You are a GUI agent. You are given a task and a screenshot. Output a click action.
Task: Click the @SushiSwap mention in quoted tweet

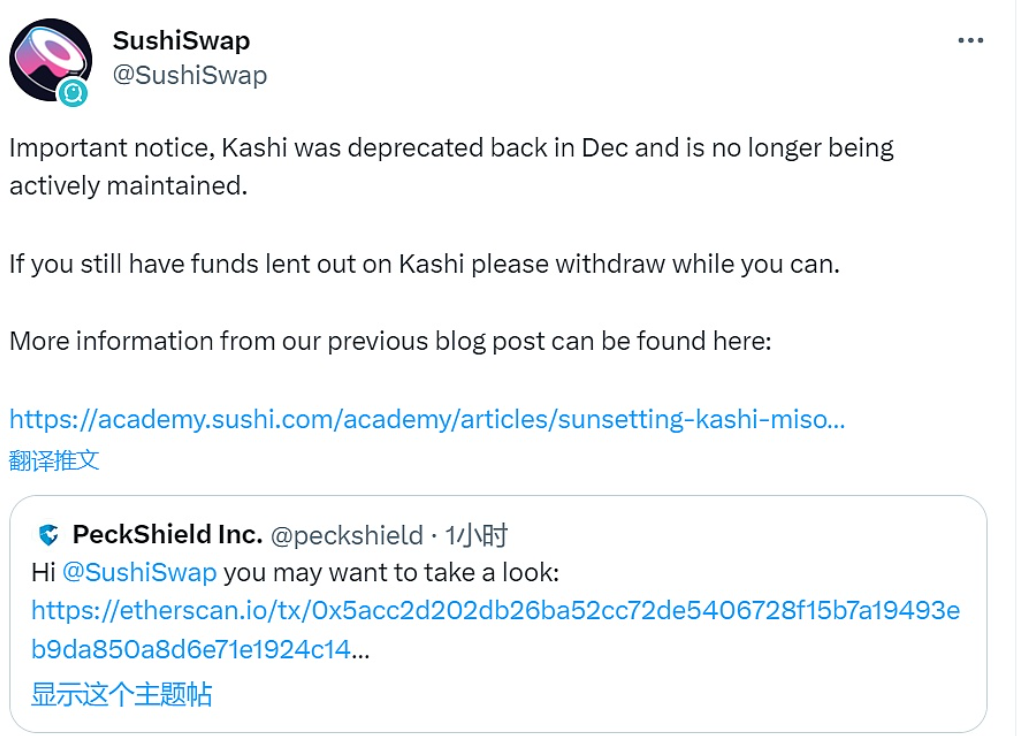tap(139, 573)
